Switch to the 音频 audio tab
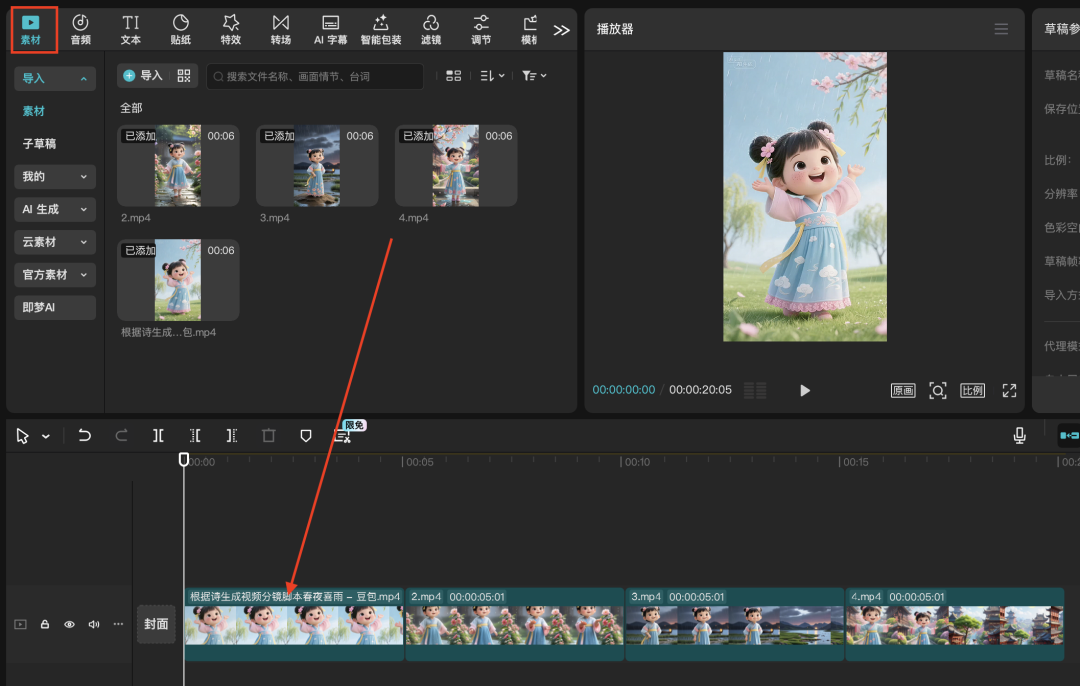Viewport: 1080px width, 686px height. [81, 29]
